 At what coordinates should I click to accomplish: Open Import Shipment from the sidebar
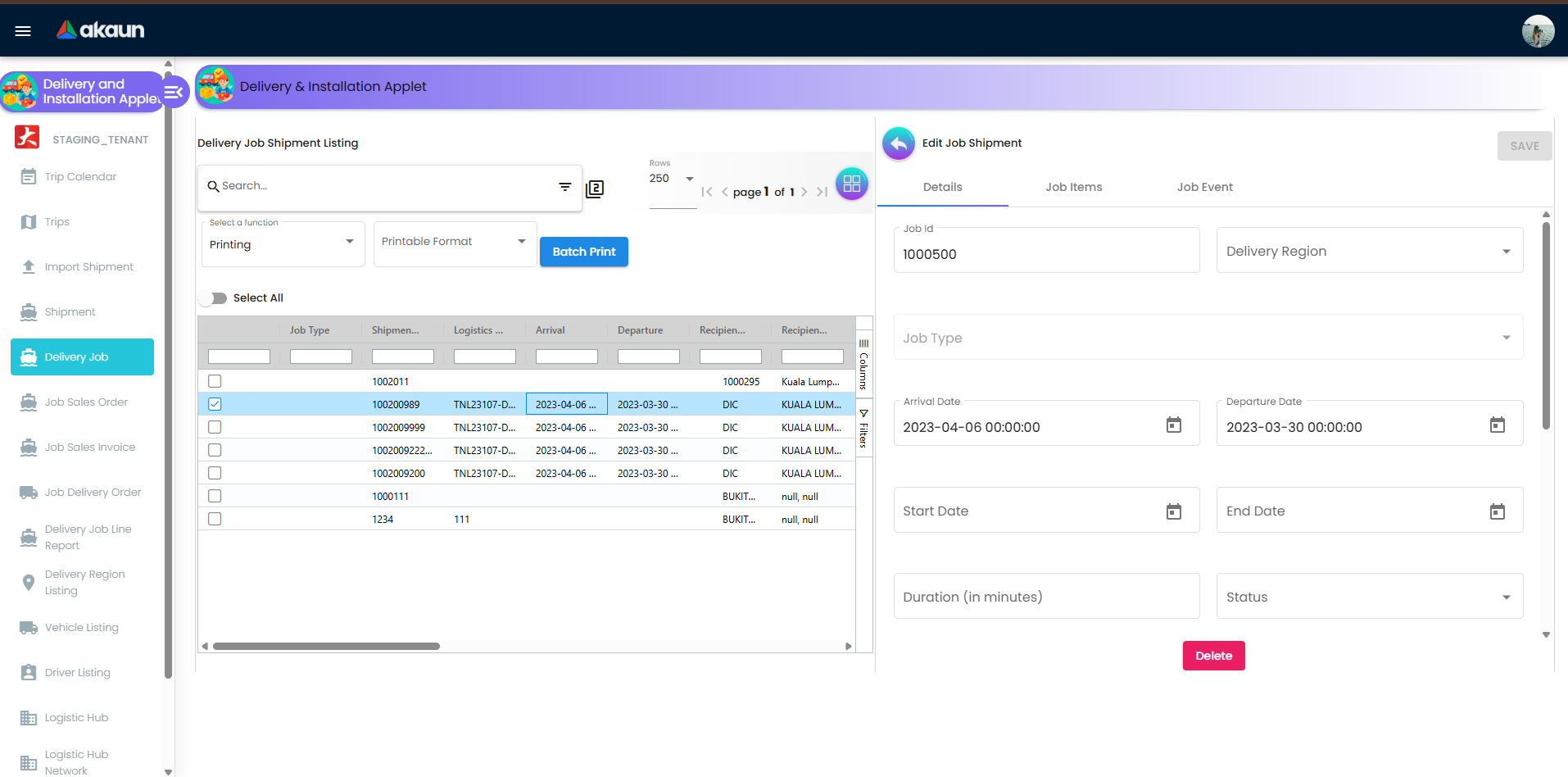(x=88, y=266)
